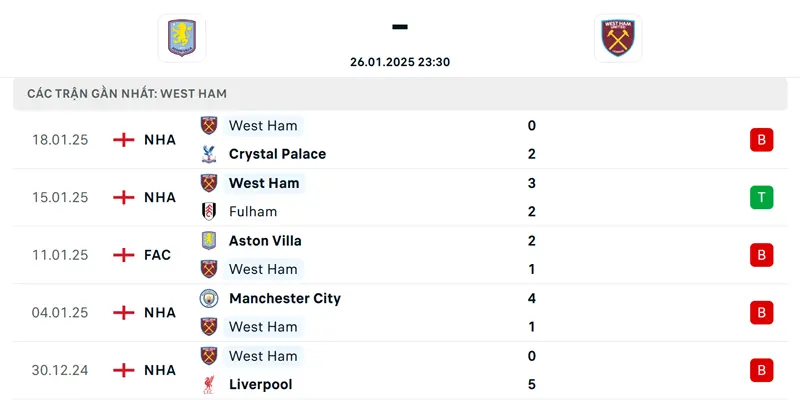Click the Crystal Palace club crest
The height and width of the screenshot is (400, 800).
pyautogui.click(x=209, y=154)
